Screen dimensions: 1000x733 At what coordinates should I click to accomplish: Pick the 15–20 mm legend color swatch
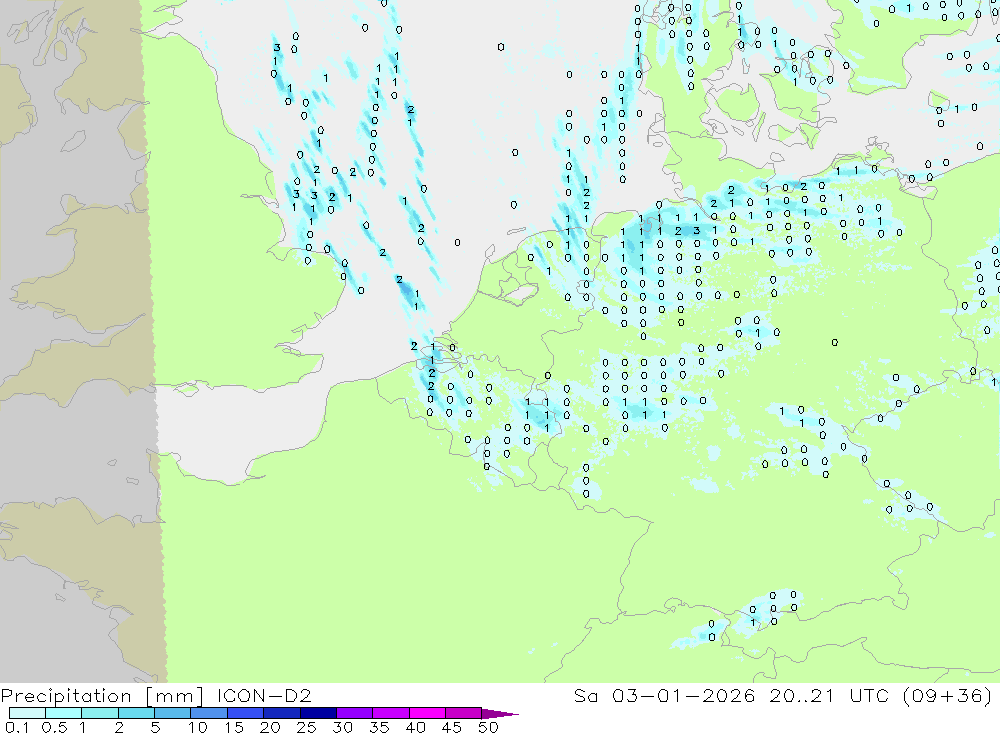pos(246,713)
